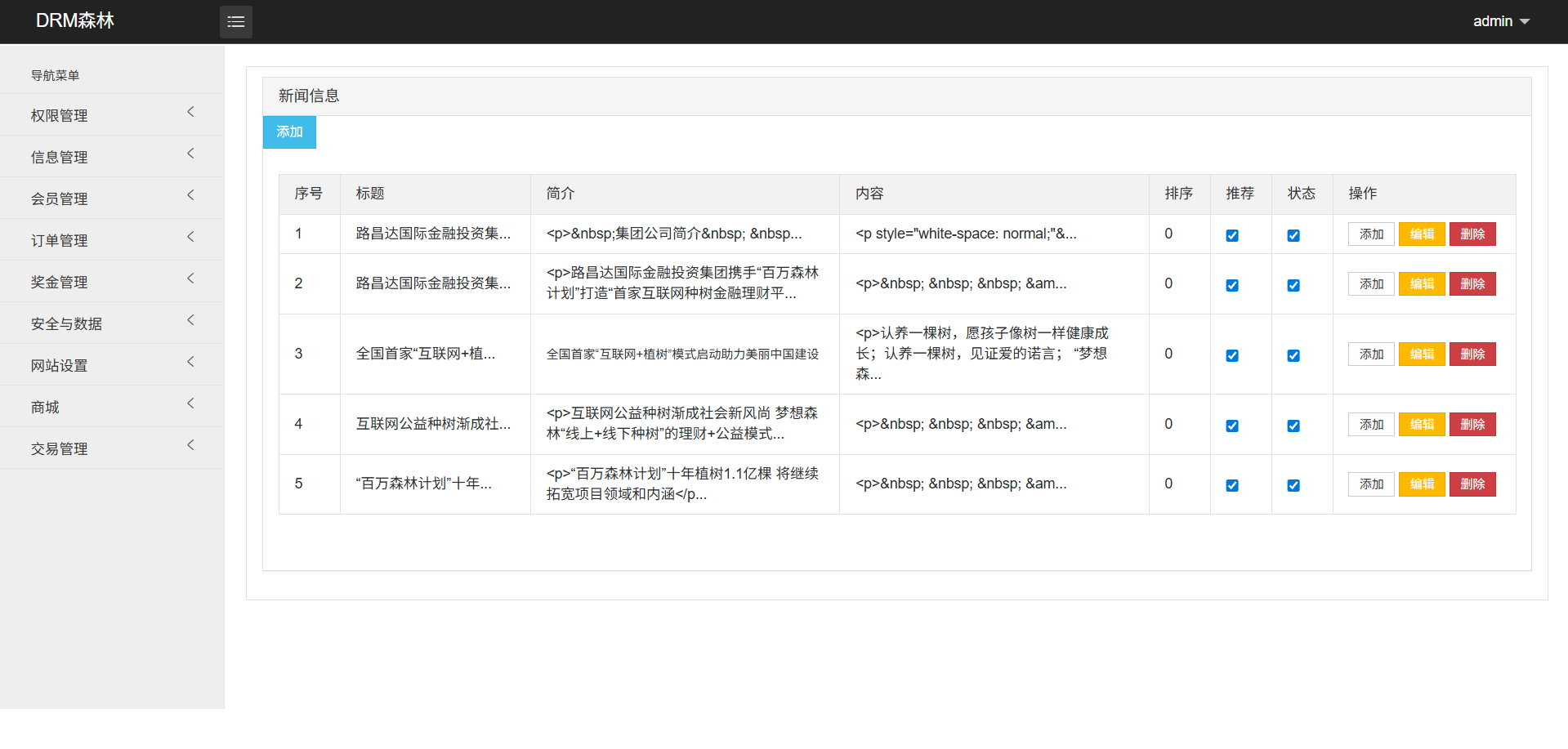Screen dimensions: 1568x749
Task: Click 添加 button in row 1
Action: [1371, 234]
